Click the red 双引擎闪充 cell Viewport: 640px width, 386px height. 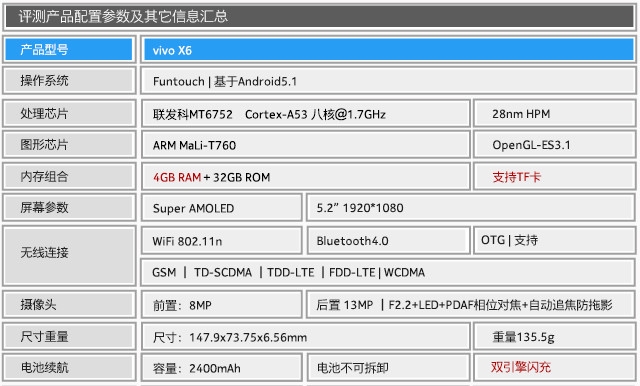click(x=554, y=368)
